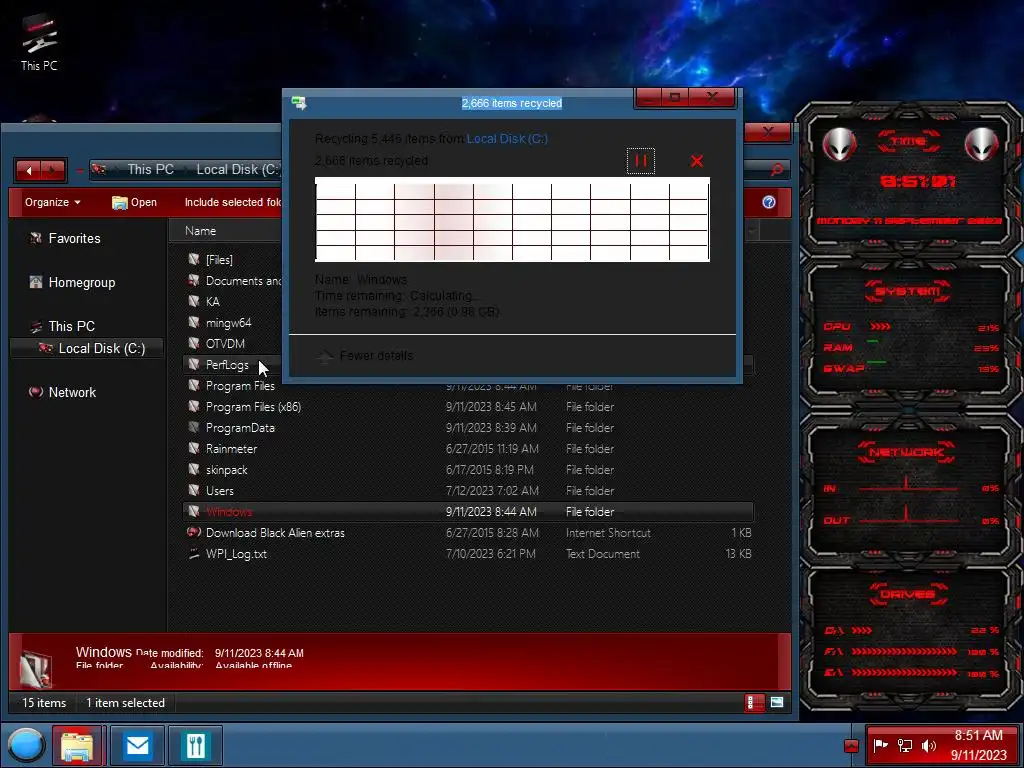The image size is (1024, 768).
Task: Click Include selected folder in library
Action: tap(232, 202)
